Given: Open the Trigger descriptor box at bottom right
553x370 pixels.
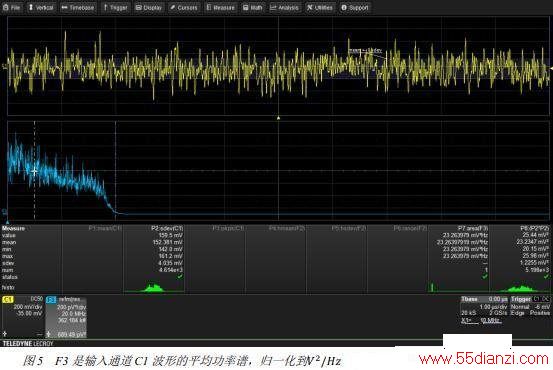Looking at the screenshot, I should (x=530, y=306).
